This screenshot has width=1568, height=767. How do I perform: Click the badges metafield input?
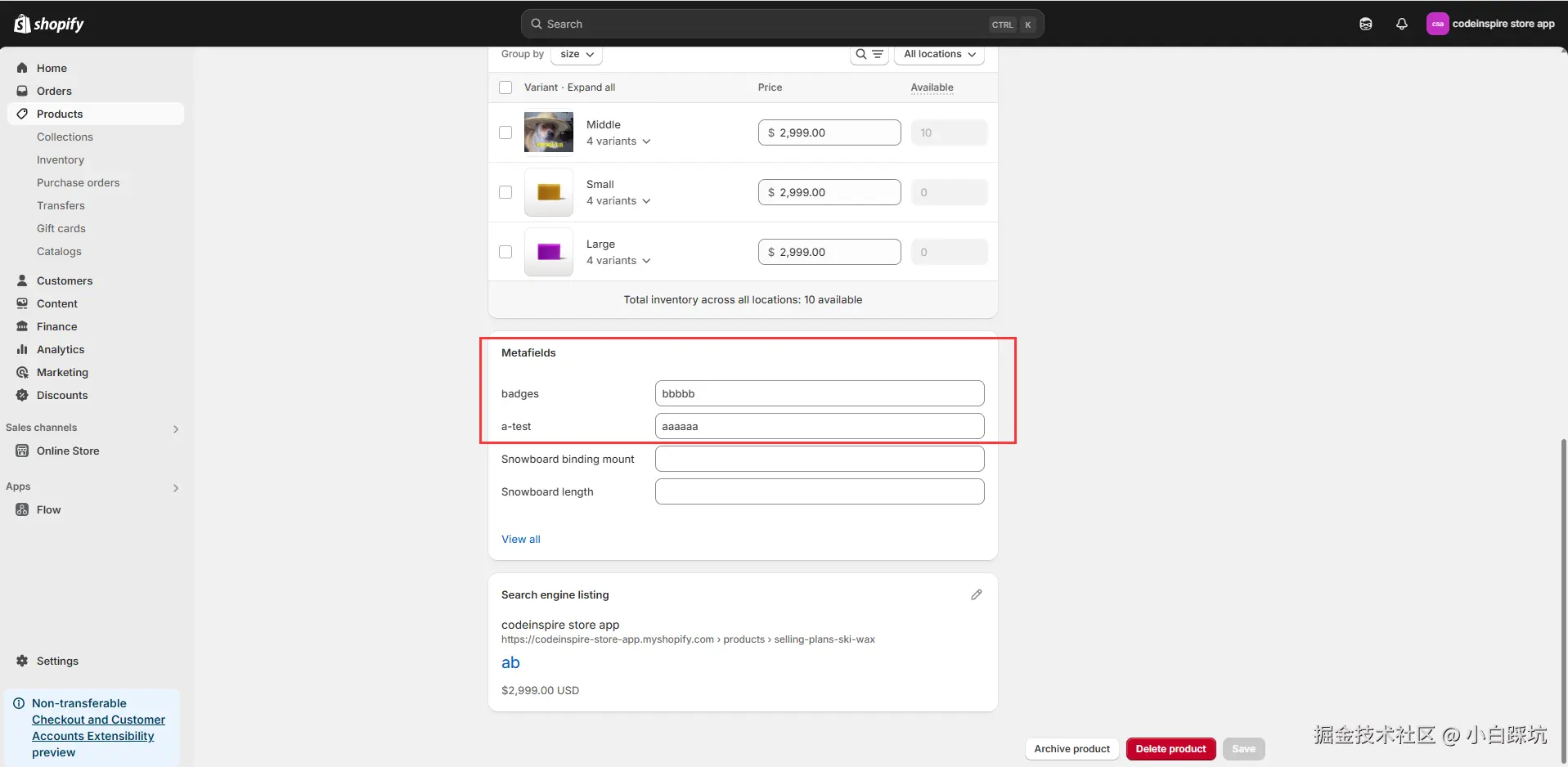pos(820,393)
